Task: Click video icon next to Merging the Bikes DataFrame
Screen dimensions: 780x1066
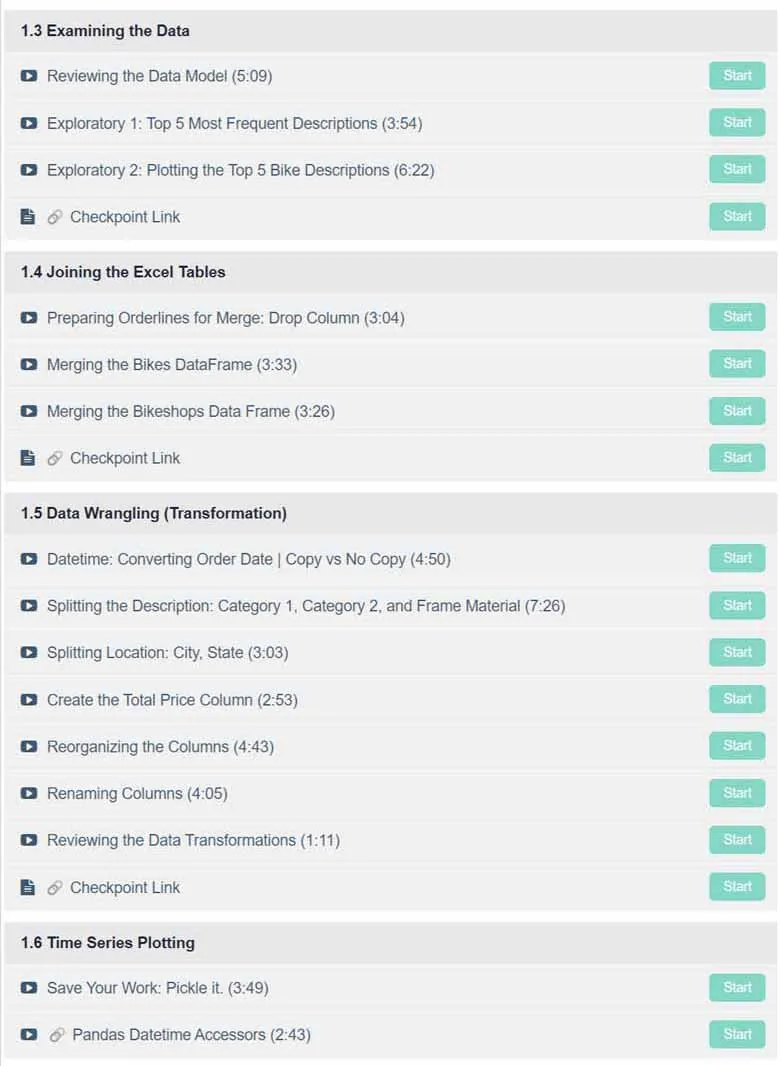Action: click(29, 364)
